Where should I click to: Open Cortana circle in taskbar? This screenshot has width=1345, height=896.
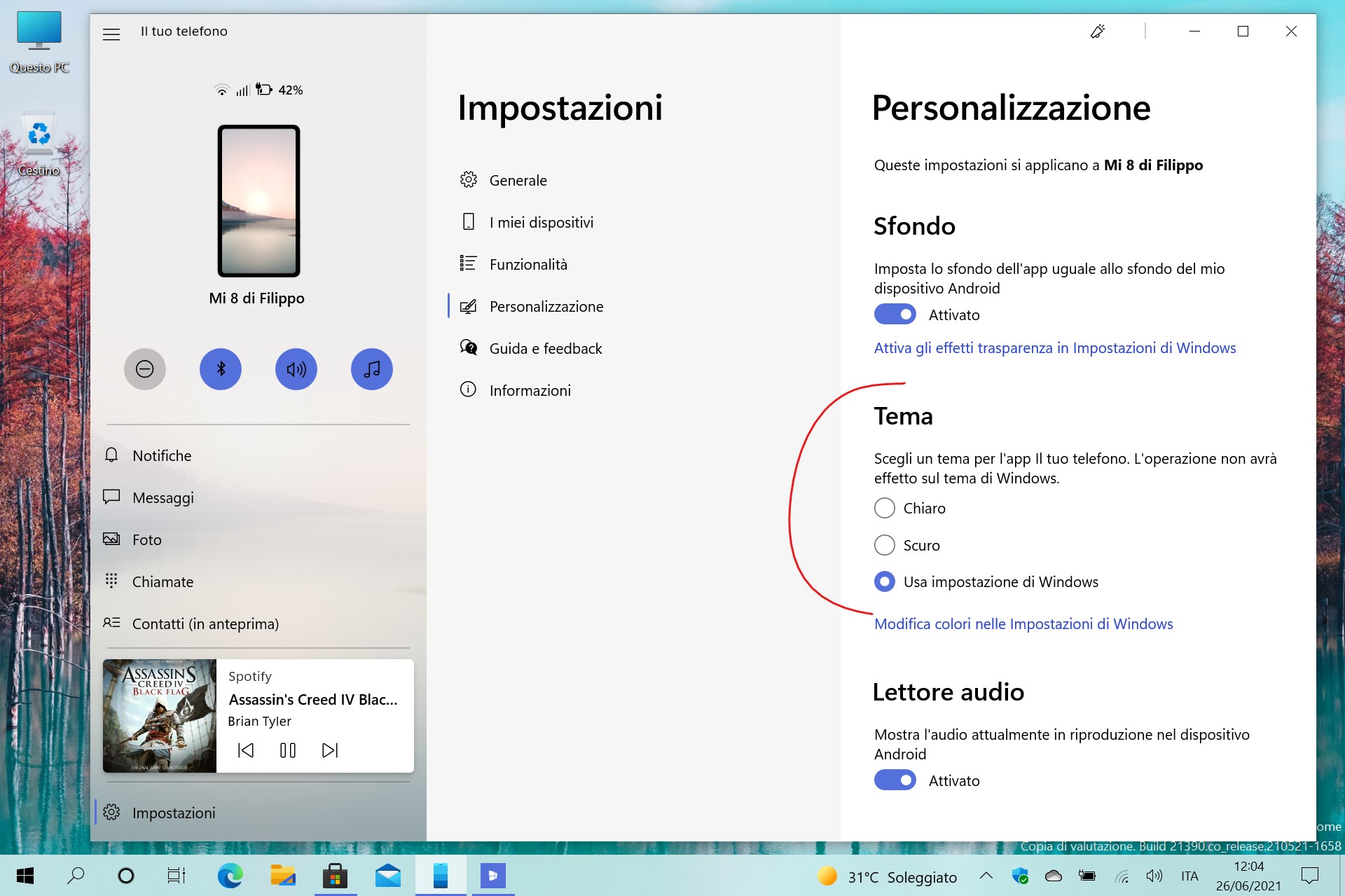[x=126, y=876]
